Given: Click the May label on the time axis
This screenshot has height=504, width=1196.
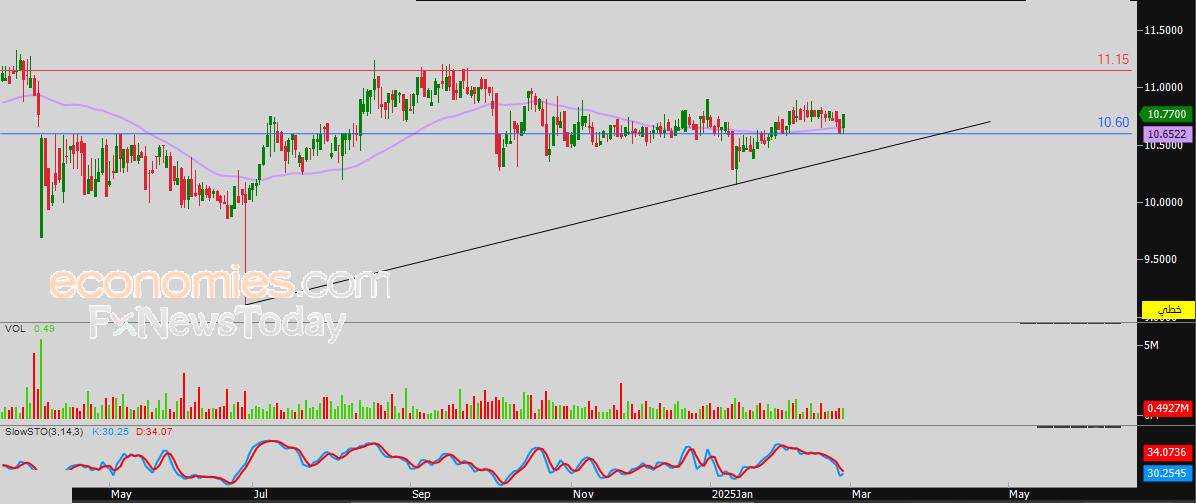Looking at the screenshot, I should 121,495.
